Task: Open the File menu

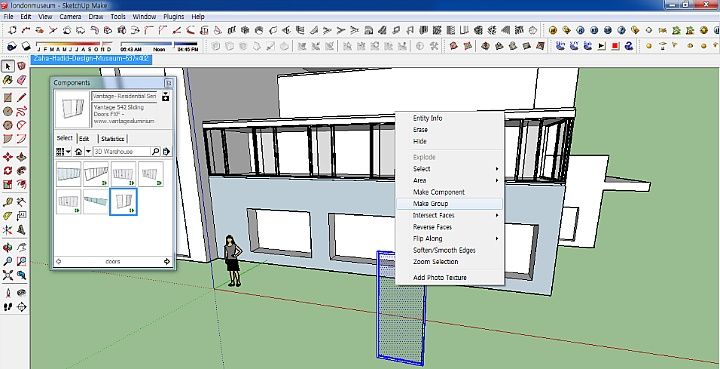Action: click(8, 17)
